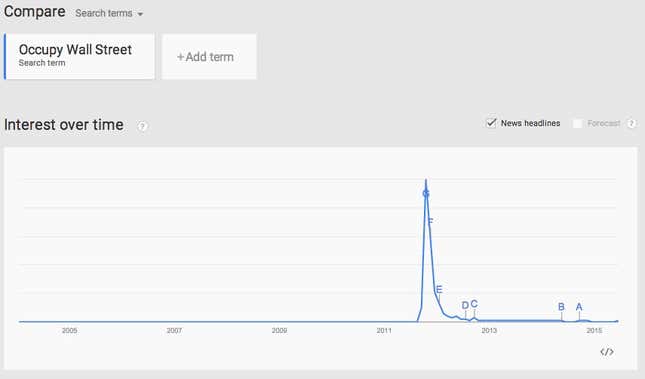Viewport: 645px width, 379px height.
Task: Select news headline marker E
Action: point(439,289)
